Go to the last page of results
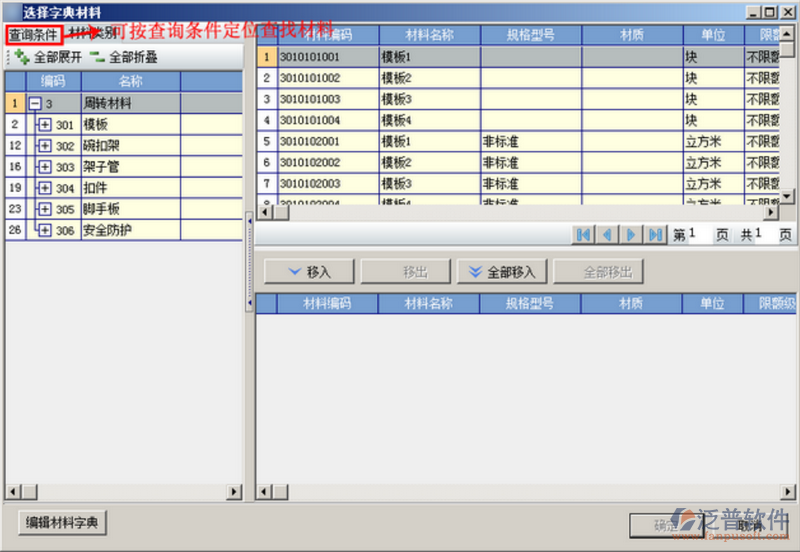This screenshot has height=552, width=800. click(x=655, y=235)
